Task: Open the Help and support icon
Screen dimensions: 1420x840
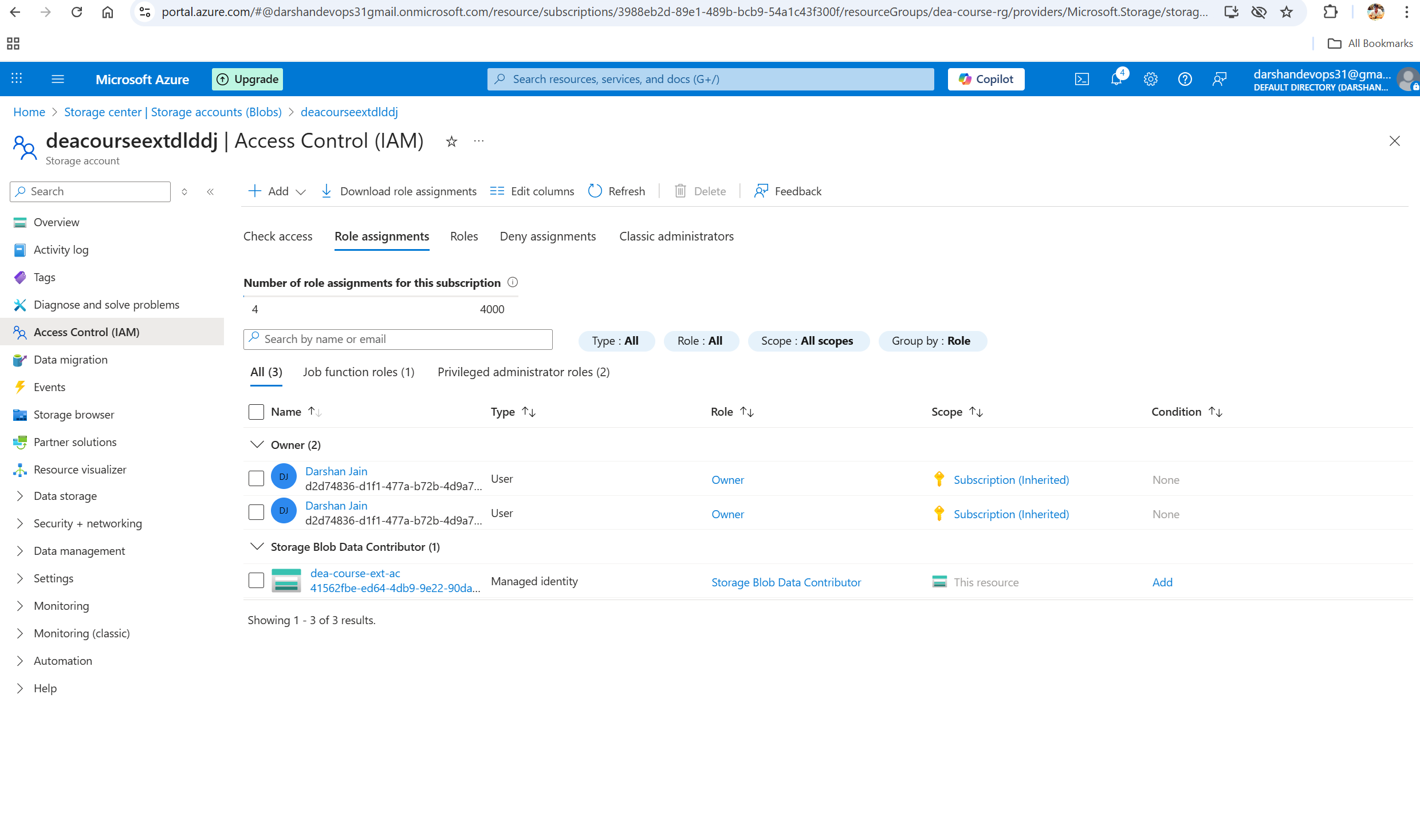Action: point(1185,79)
